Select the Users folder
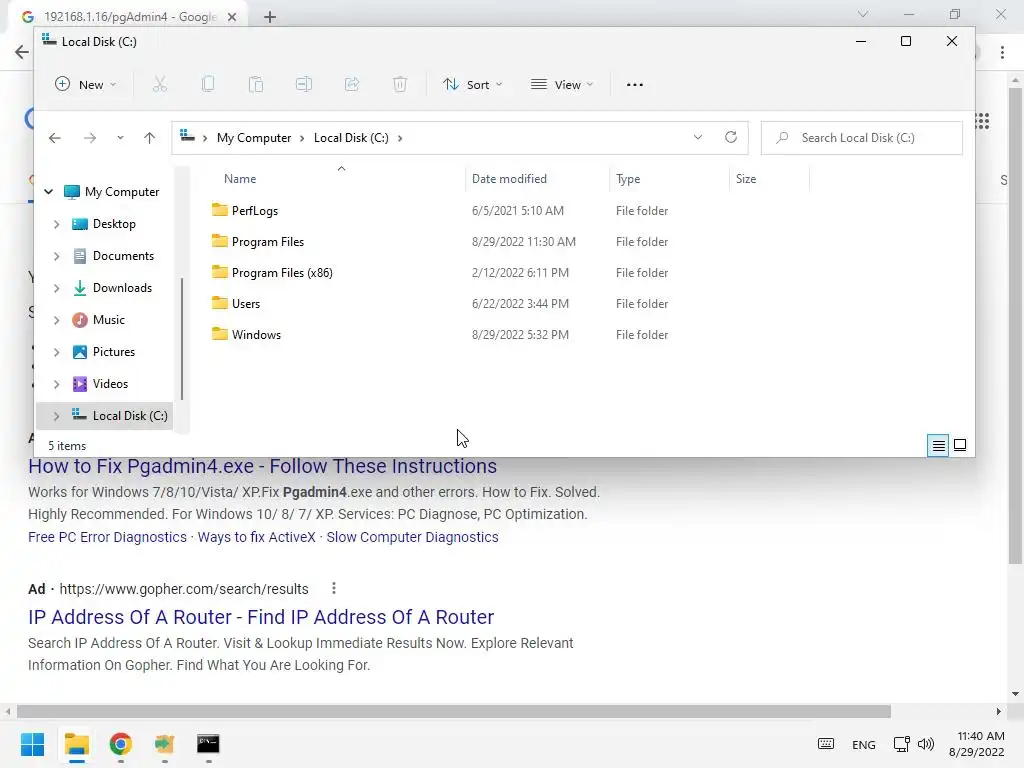The height and width of the screenshot is (768, 1024). (246, 304)
